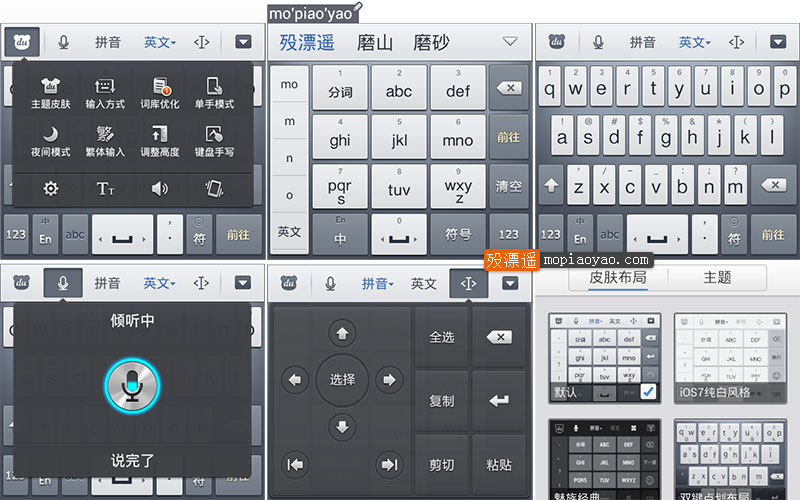Tap the 清空 clear key
The width and height of the screenshot is (800, 500).
click(x=508, y=186)
